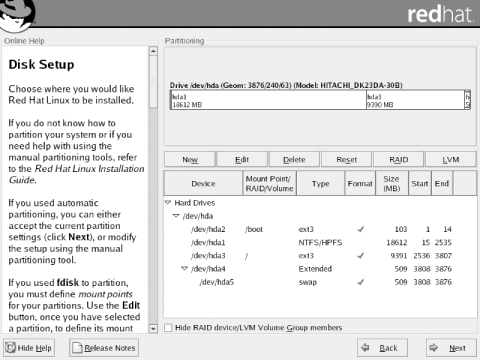Image resolution: width=481 pixels, height=360 pixels.
Task: Click the swap type cell
Action: coord(308,282)
